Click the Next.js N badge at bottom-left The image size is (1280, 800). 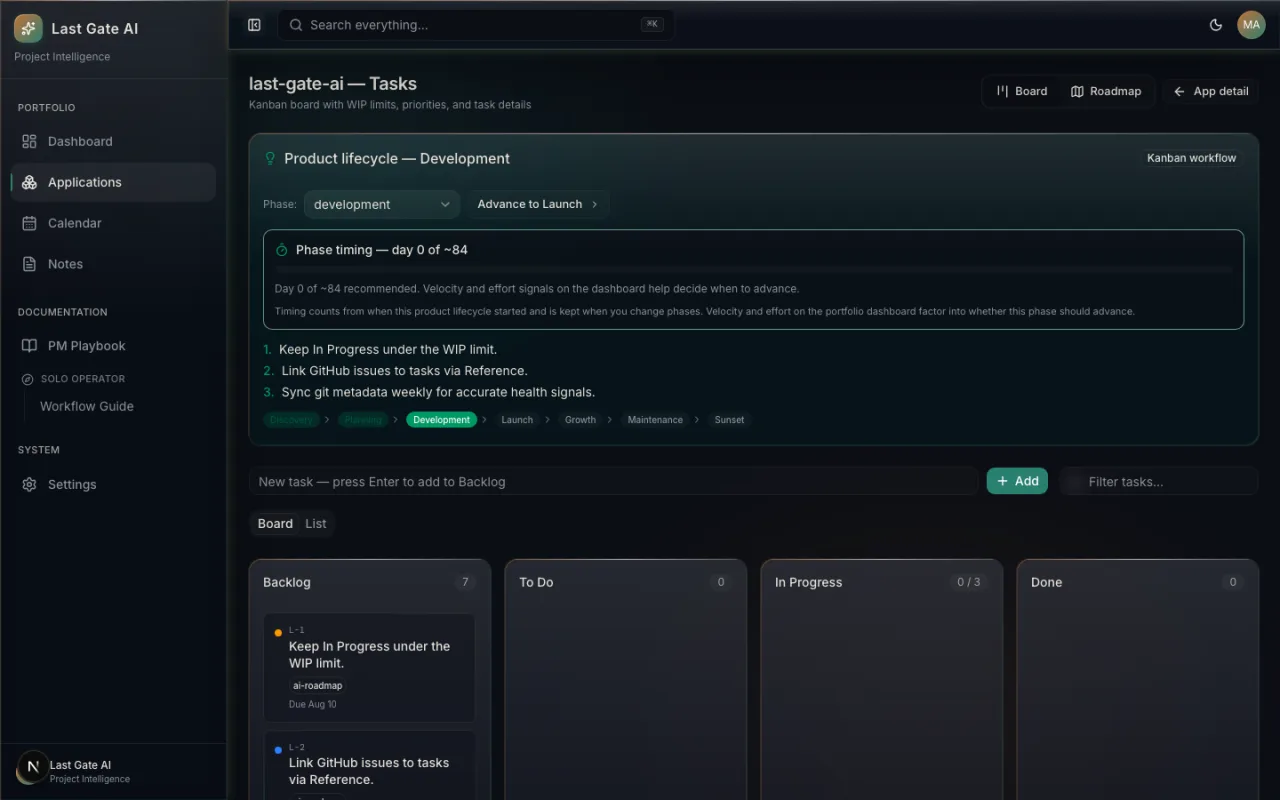pyautogui.click(x=32, y=767)
